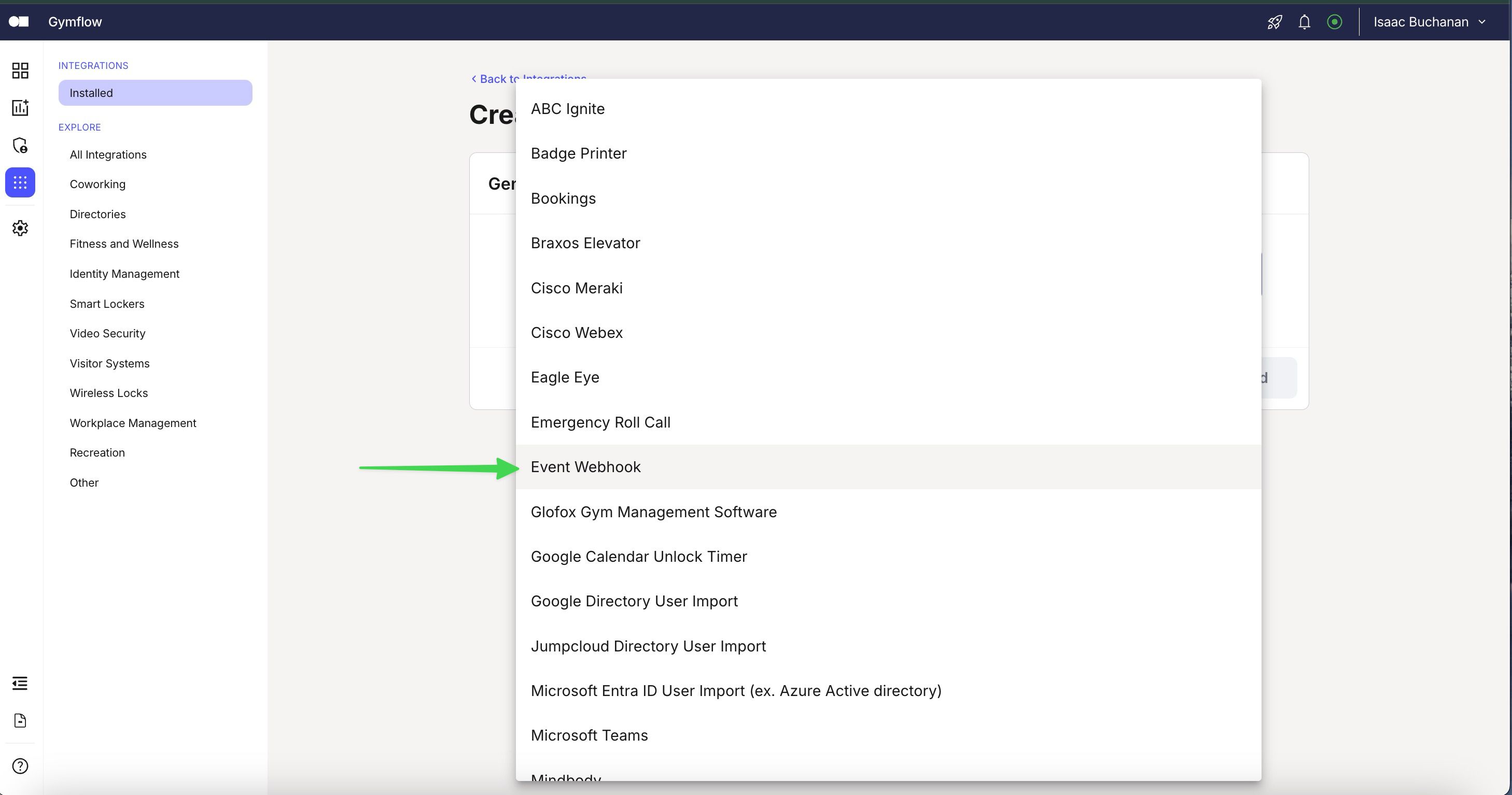
Task: Pick Microsoft Entra ID User Import
Action: (888, 690)
